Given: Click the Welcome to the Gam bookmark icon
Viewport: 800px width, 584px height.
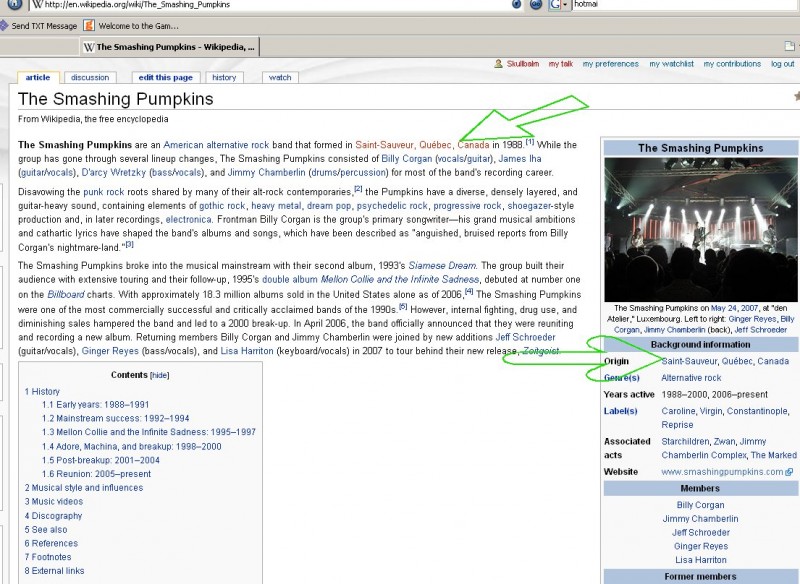Looking at the screenshot, I should 89,26.
